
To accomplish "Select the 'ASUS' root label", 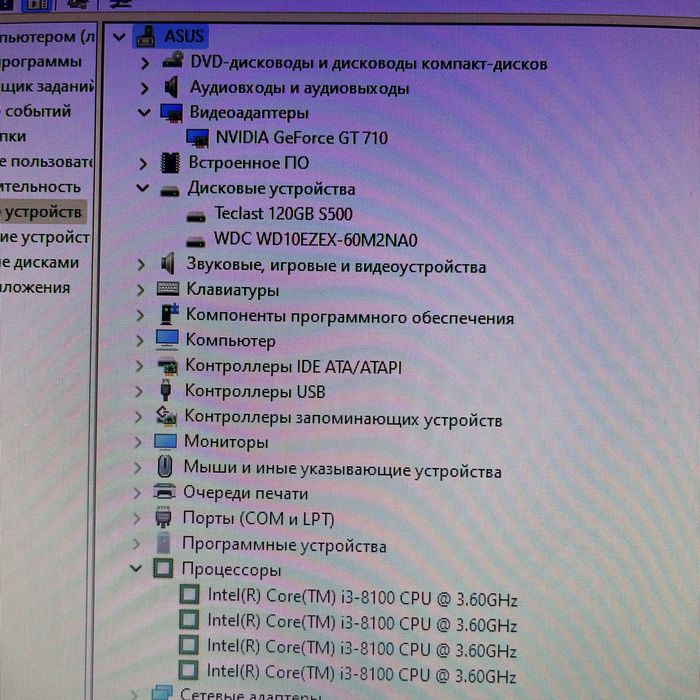I will (183, 36).
